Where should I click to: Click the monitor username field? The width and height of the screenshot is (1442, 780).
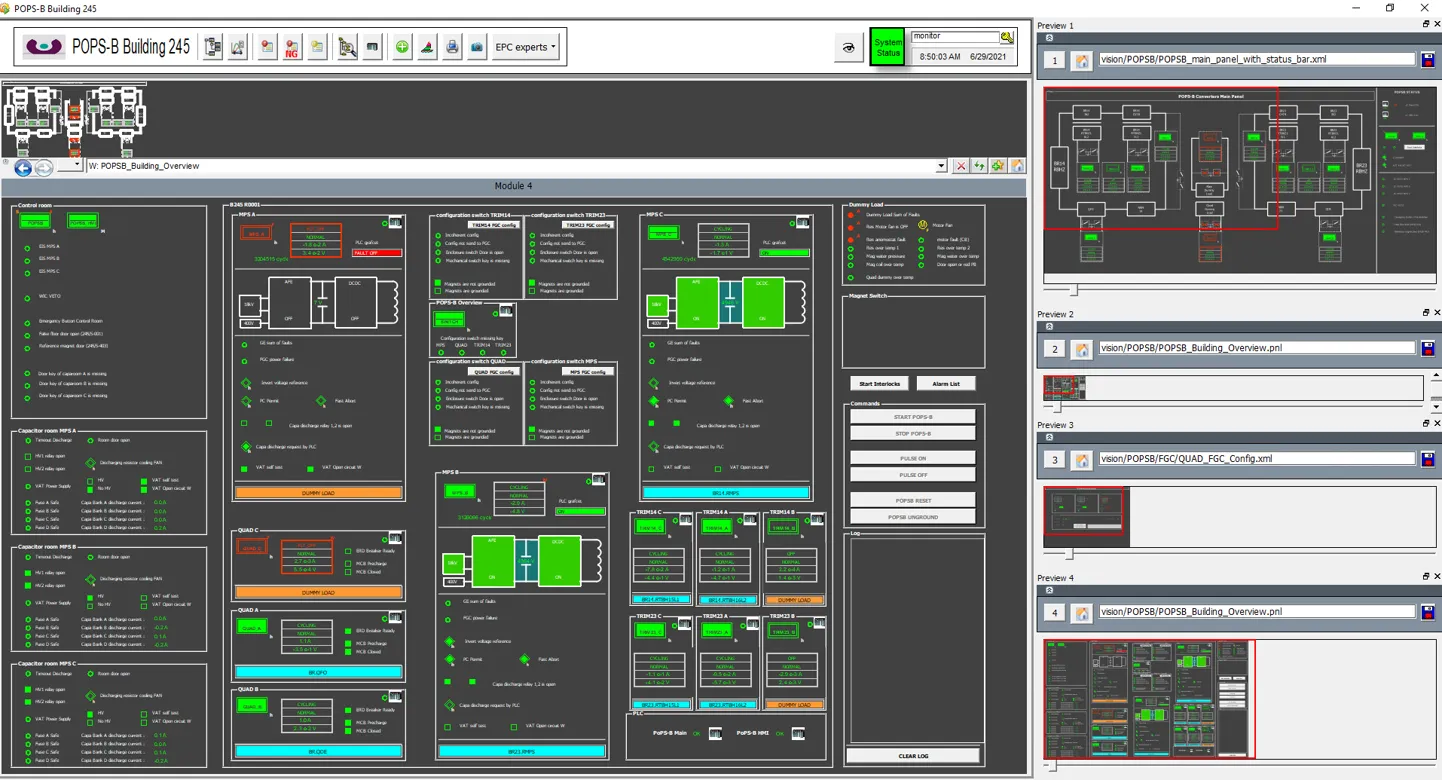[x=955, y=37]
